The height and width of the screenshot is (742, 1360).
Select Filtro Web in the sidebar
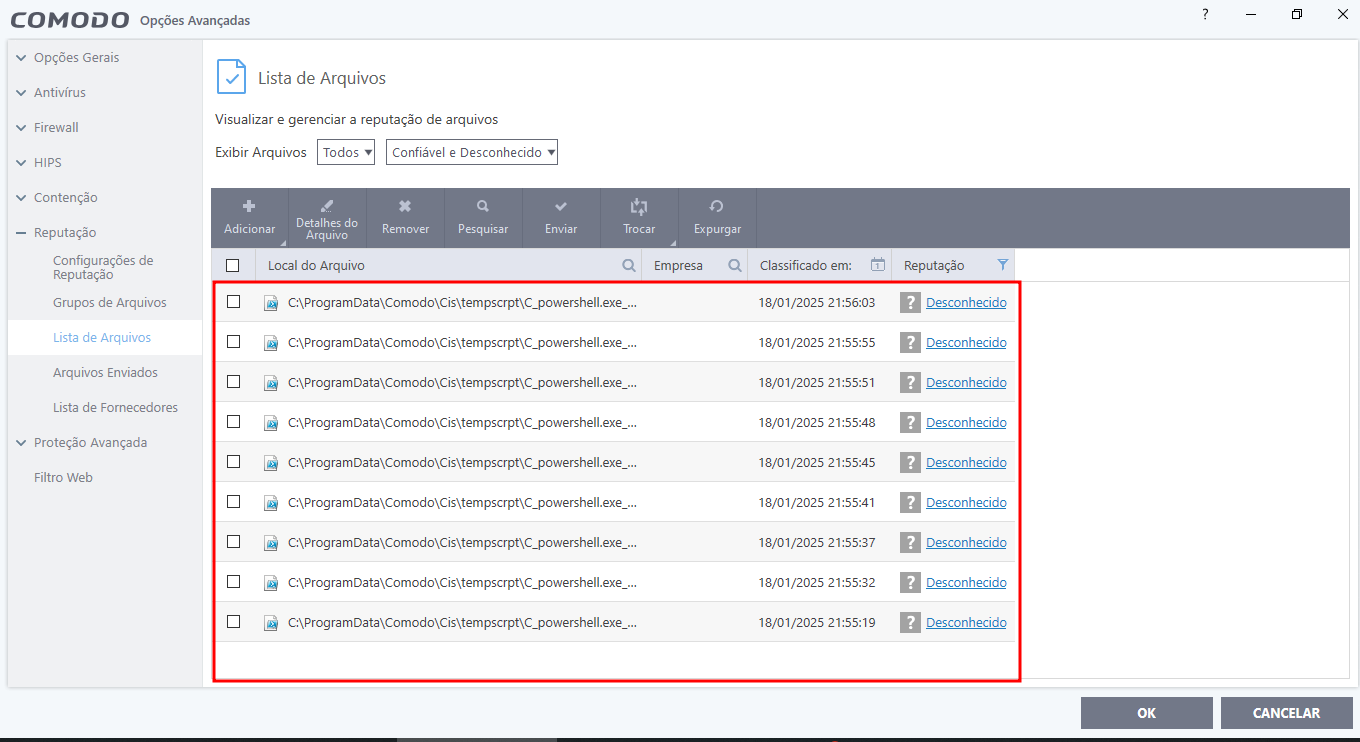tap(63, 477)
